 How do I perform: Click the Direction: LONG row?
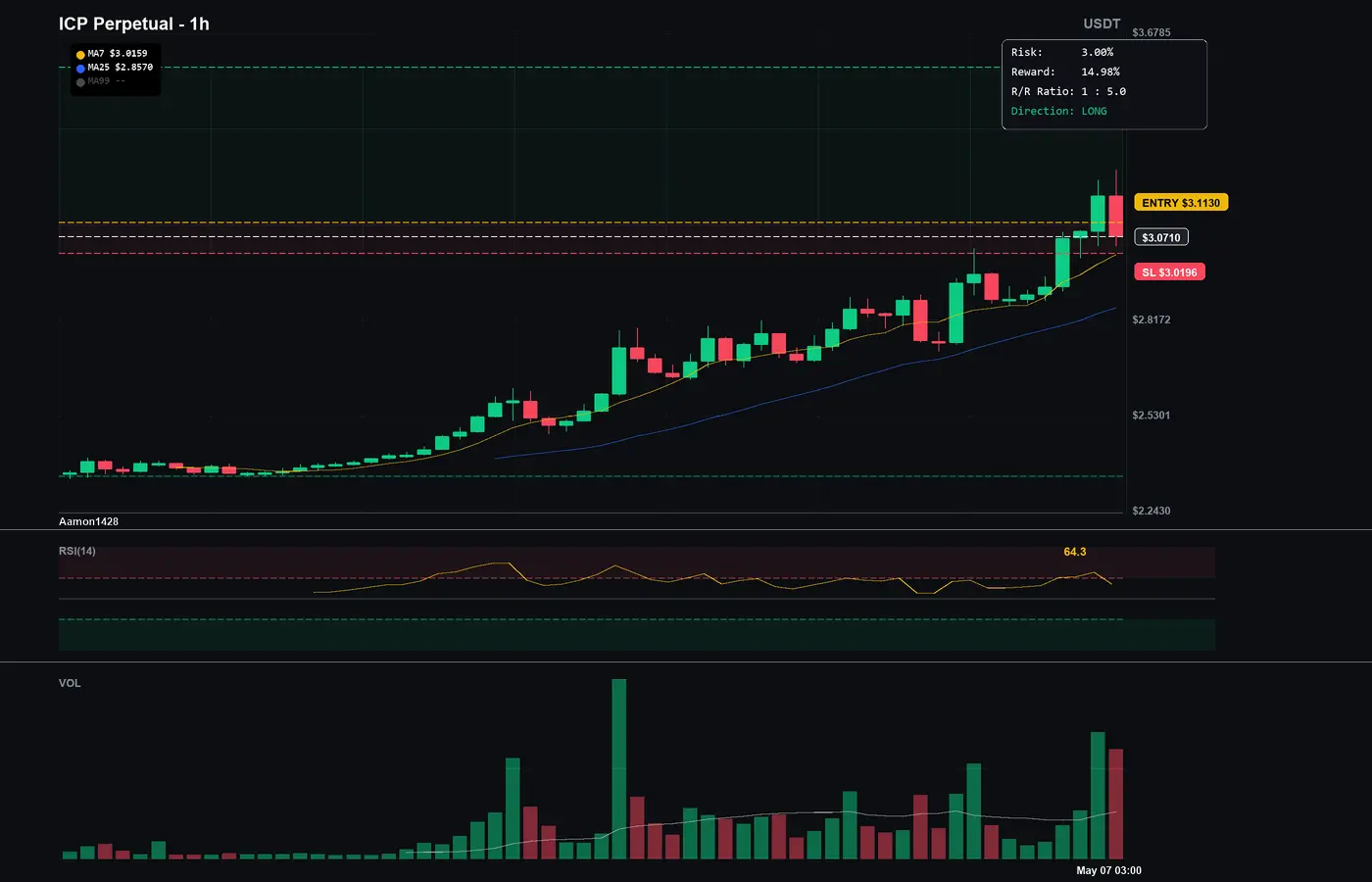pos(1059,111)
